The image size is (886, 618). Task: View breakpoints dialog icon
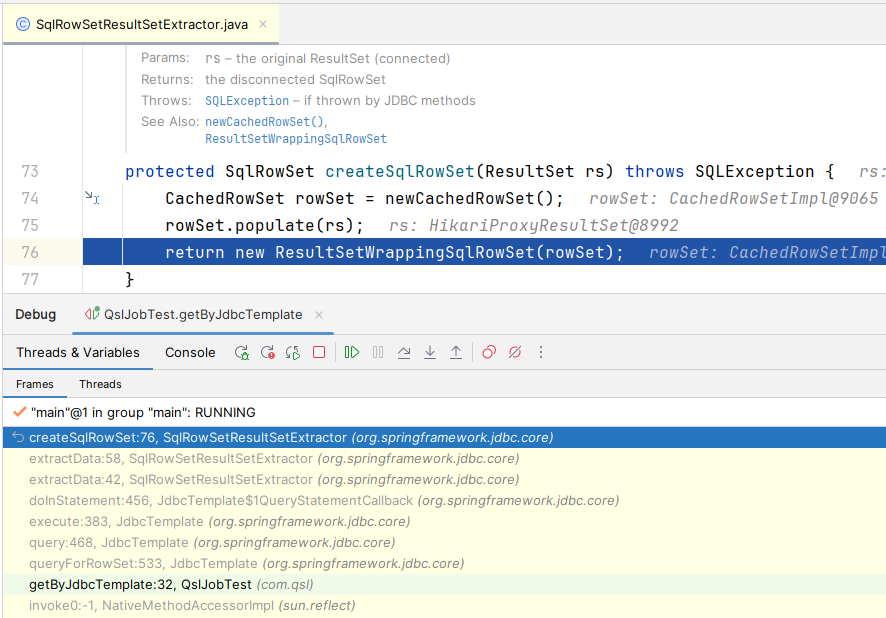(x=489, y=352)
